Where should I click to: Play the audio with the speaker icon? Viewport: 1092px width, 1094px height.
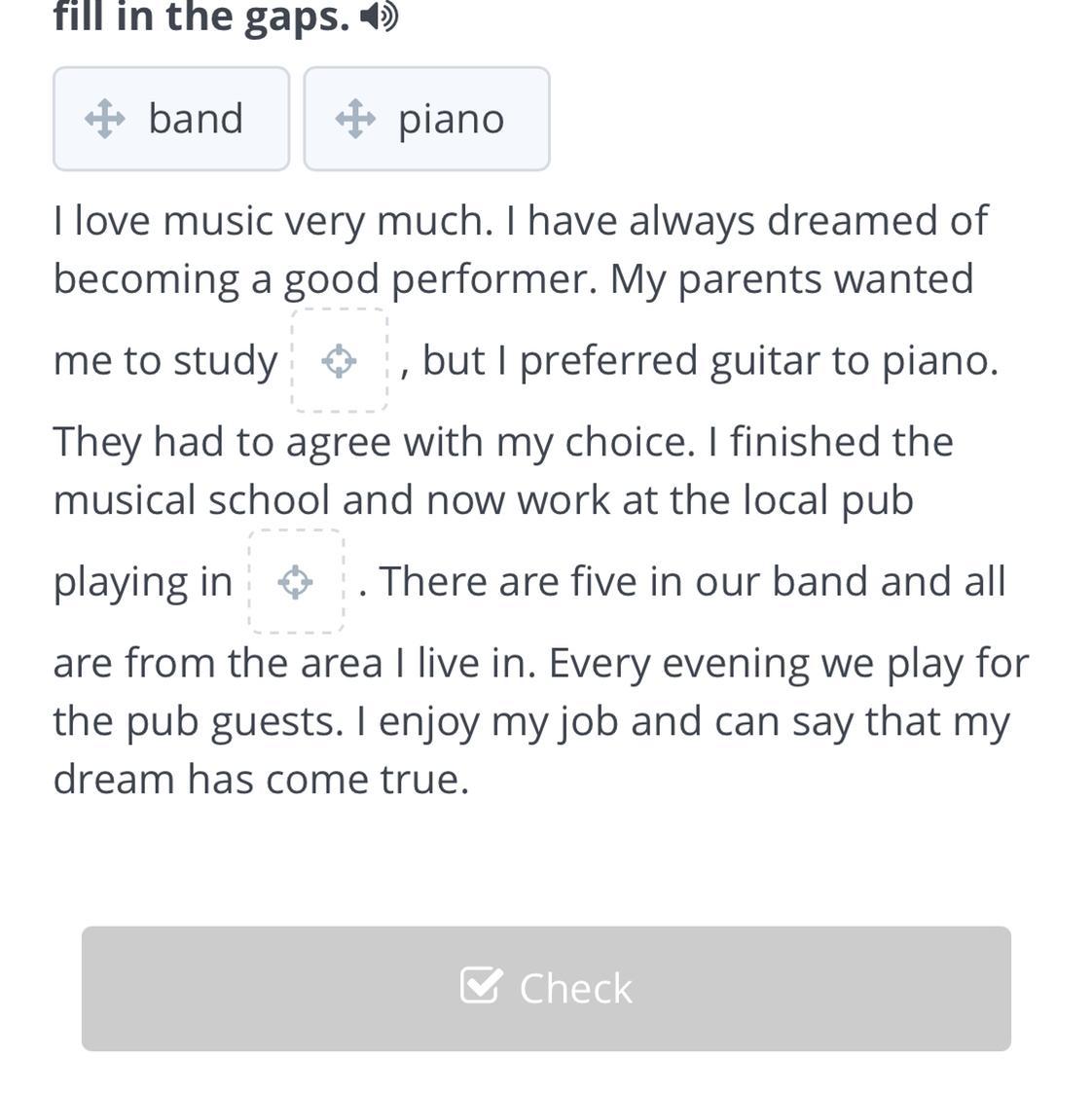point(379,17)
